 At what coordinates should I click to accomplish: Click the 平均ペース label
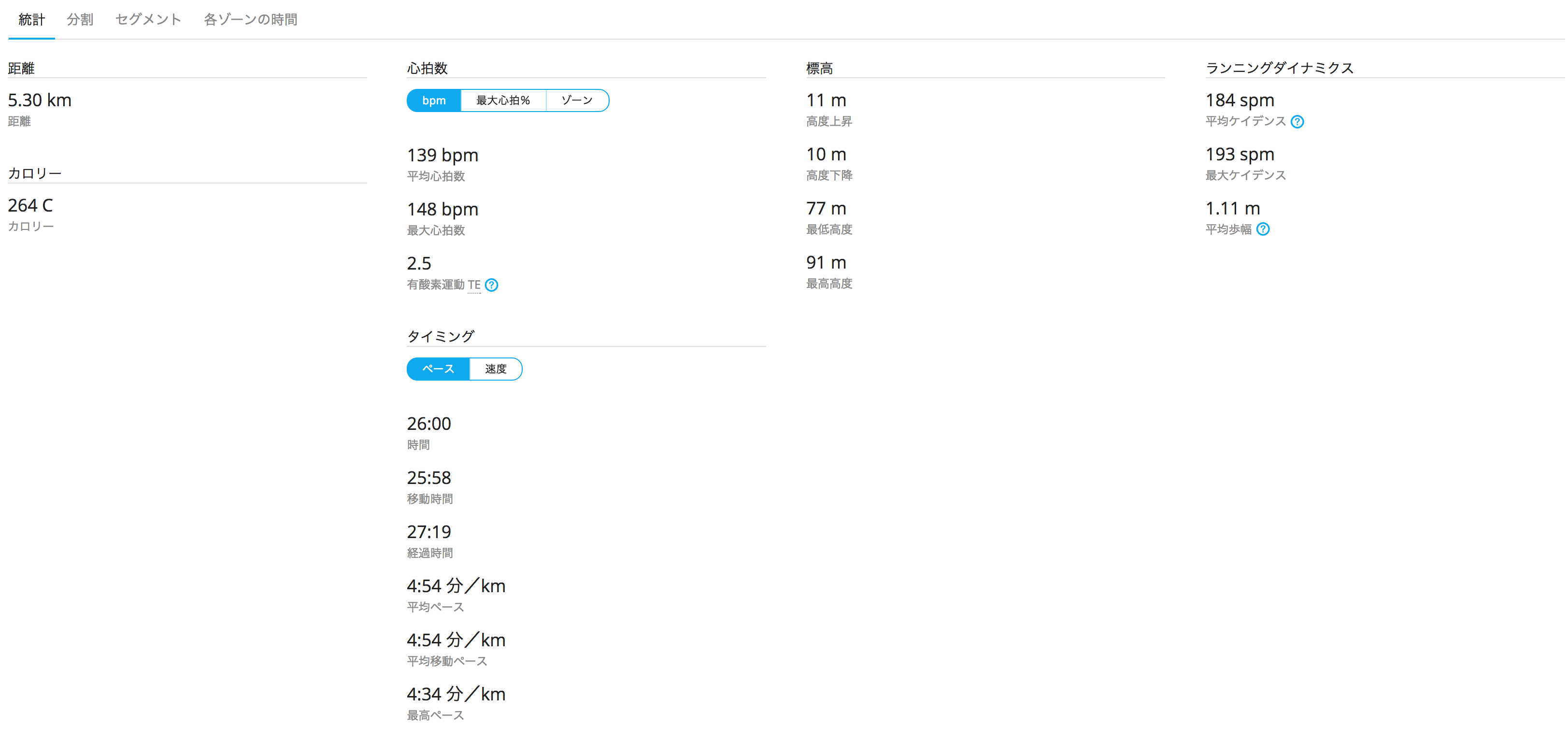pyautogui.click(x=436, y=607)
